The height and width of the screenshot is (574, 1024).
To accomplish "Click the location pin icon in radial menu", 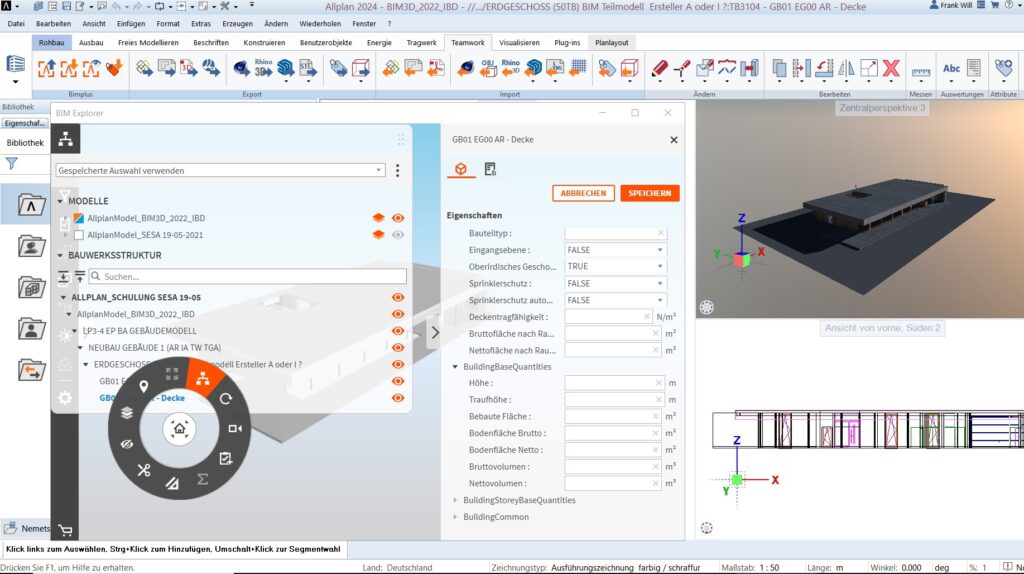I will [143, 386].
